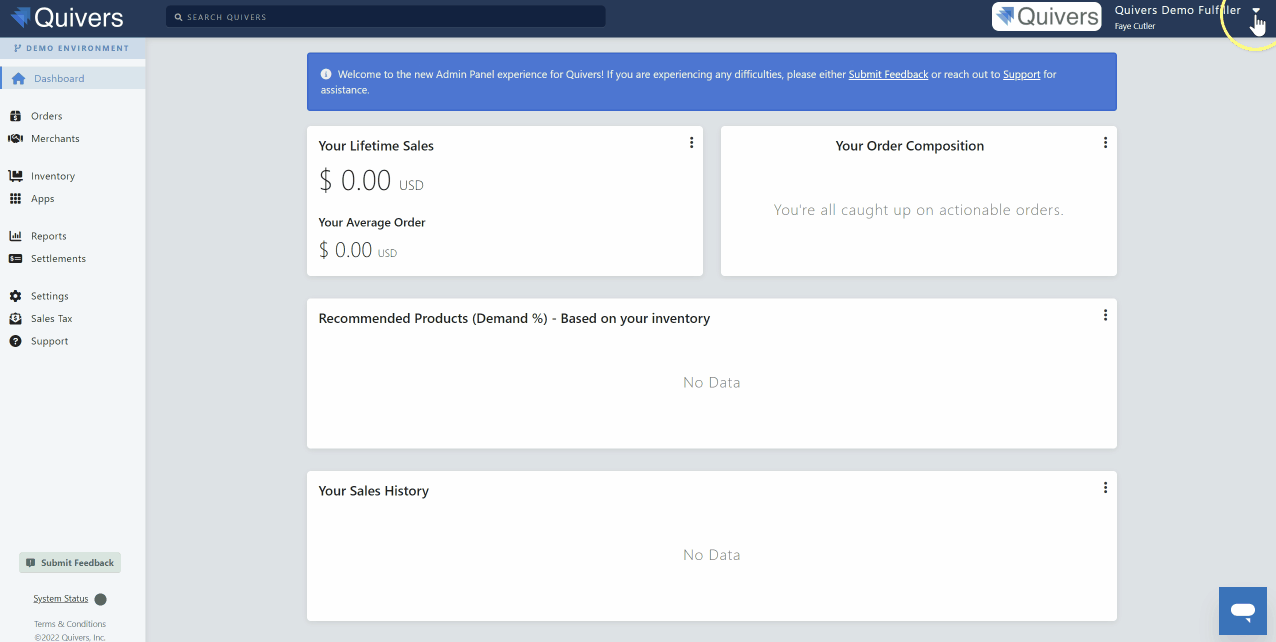Go to Settlements in sidebar
The image size is (1276, 642).
[58, 259]
